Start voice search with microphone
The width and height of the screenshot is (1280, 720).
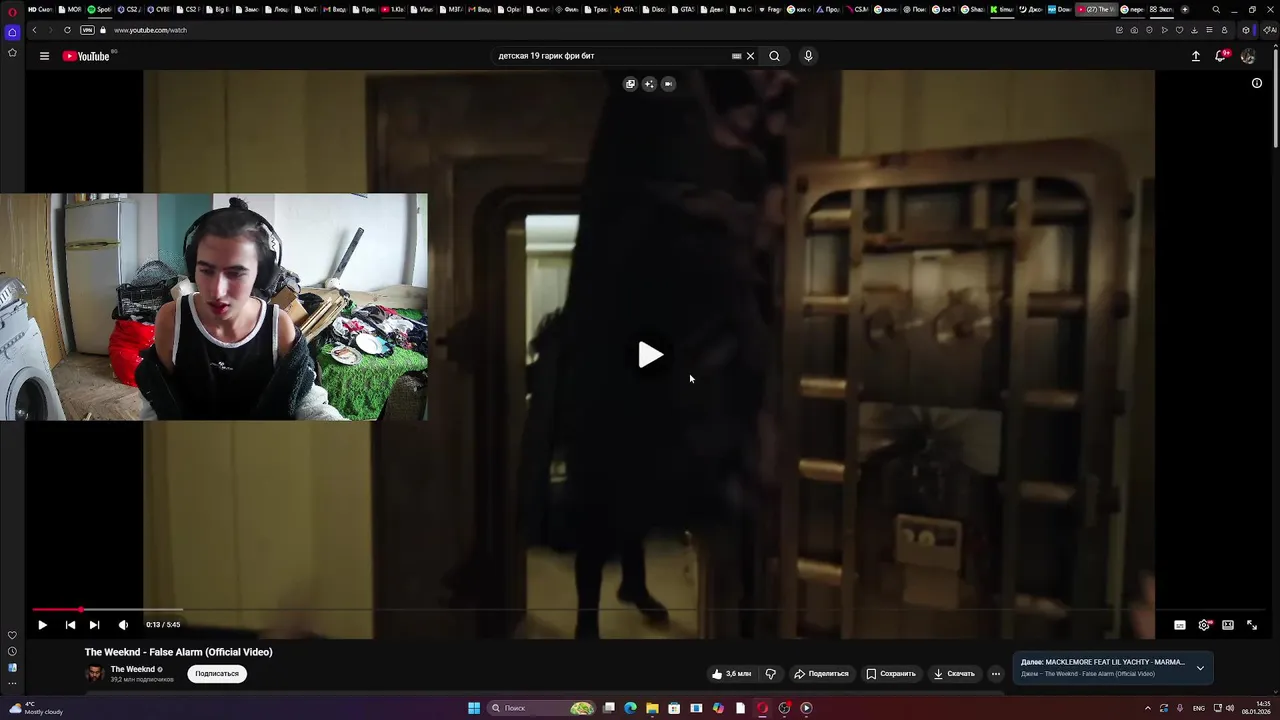(808, 56)
